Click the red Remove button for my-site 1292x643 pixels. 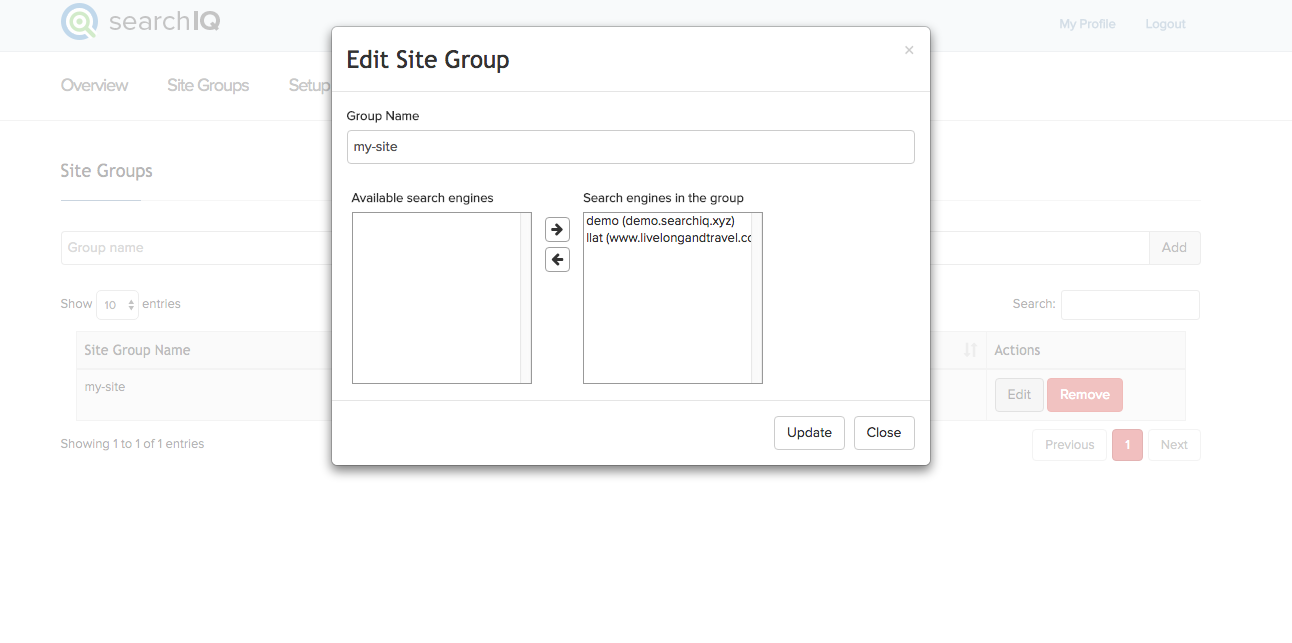1084,395
